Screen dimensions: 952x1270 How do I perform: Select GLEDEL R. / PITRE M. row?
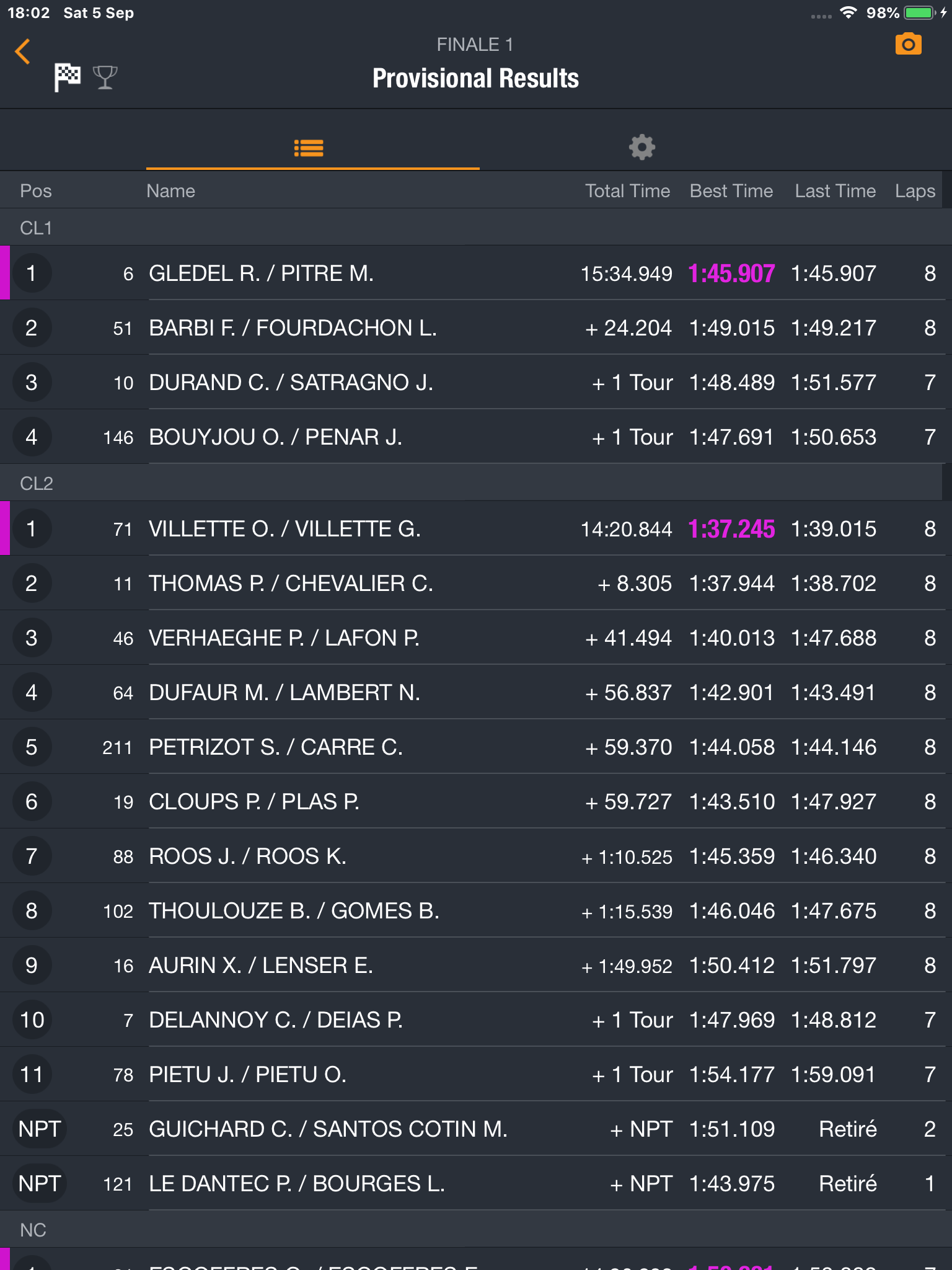[x=261, y=273]
